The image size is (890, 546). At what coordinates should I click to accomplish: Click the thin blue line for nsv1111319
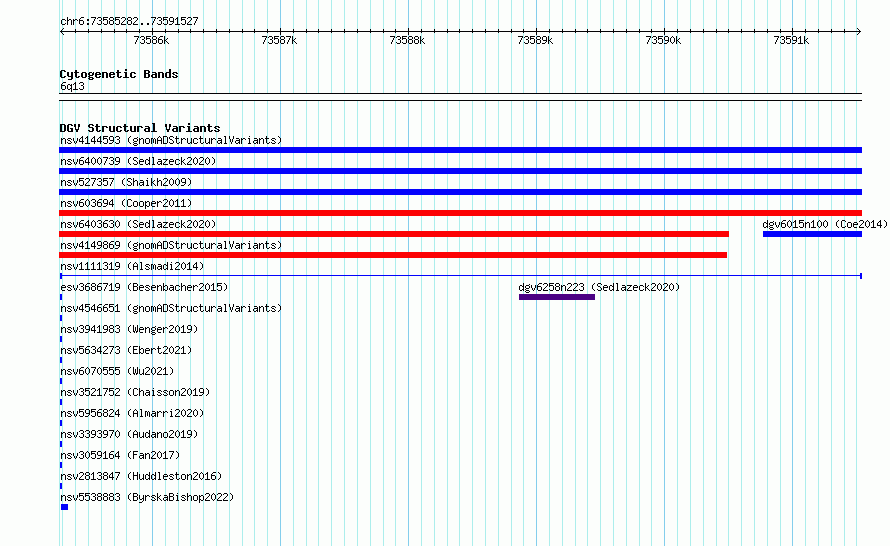point(460,276)
